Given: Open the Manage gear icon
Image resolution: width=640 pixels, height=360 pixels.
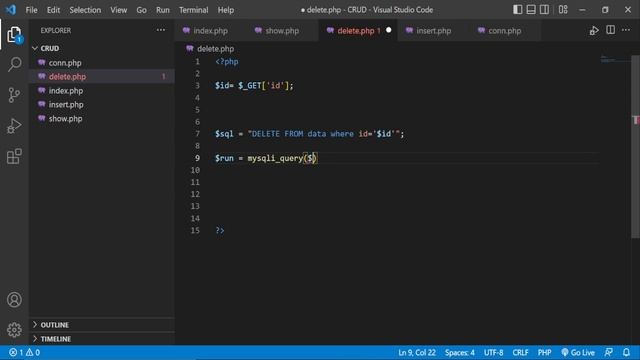Looking at the screenshot, I should pos(14,330).
